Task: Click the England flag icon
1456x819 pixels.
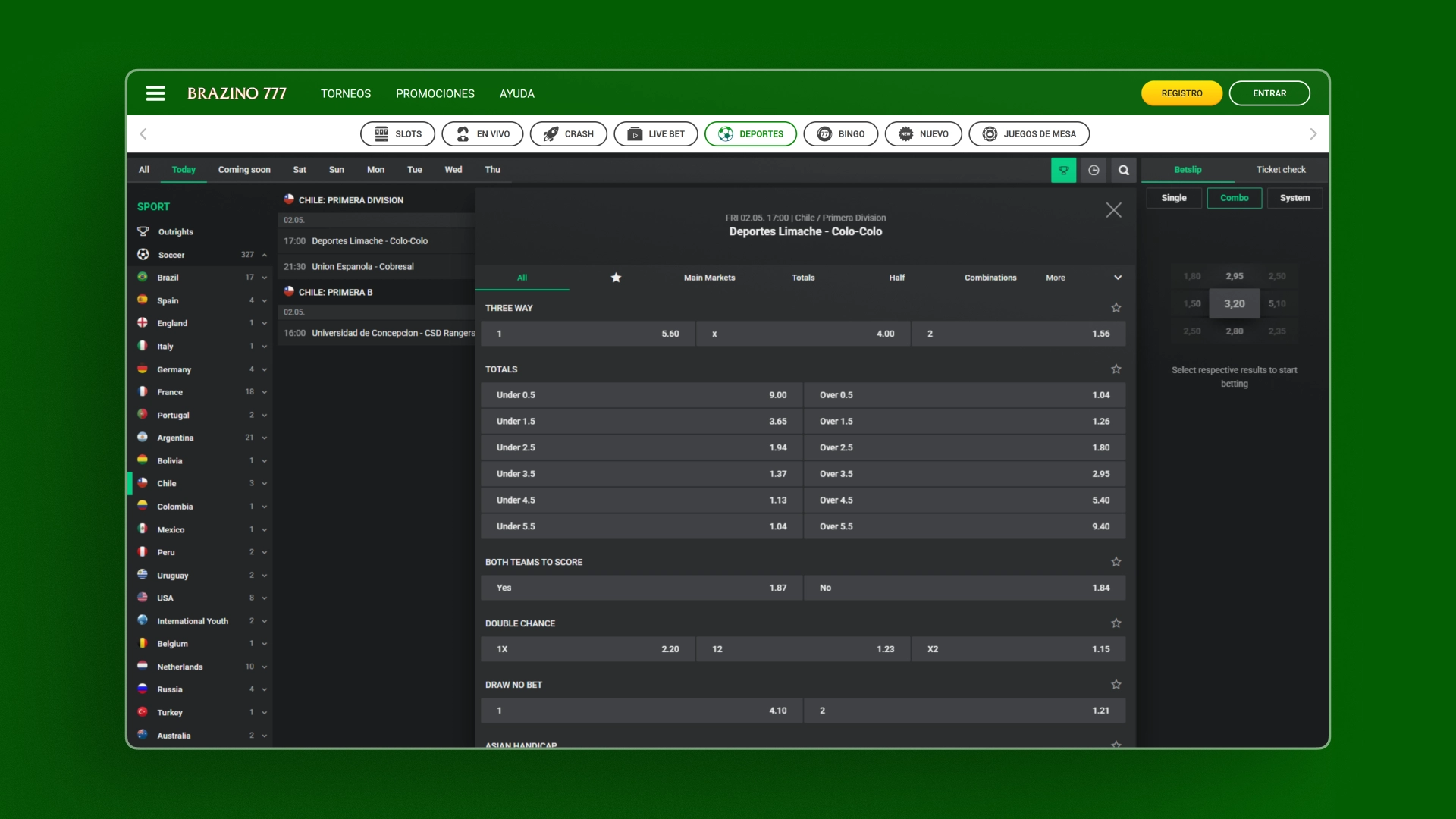Action: pyautogui.click(x=143, y=322)
